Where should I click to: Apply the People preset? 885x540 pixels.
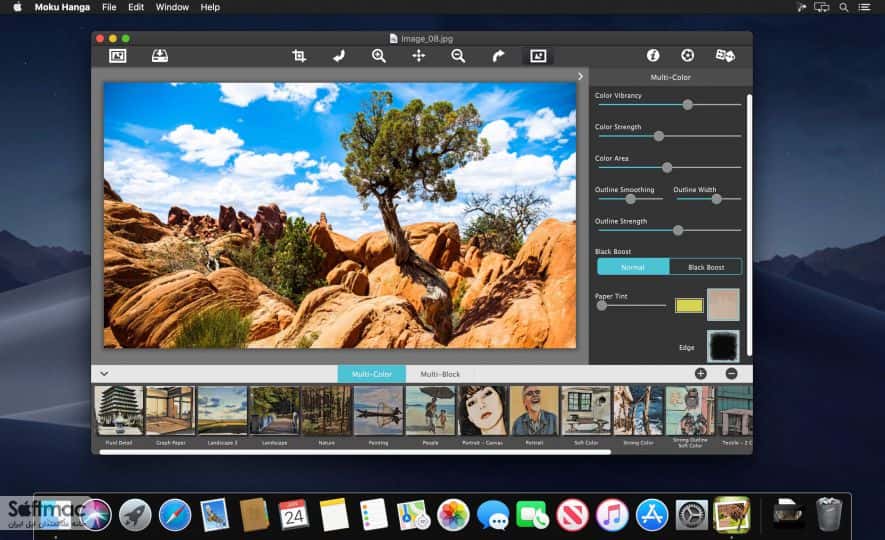point(430,410)
